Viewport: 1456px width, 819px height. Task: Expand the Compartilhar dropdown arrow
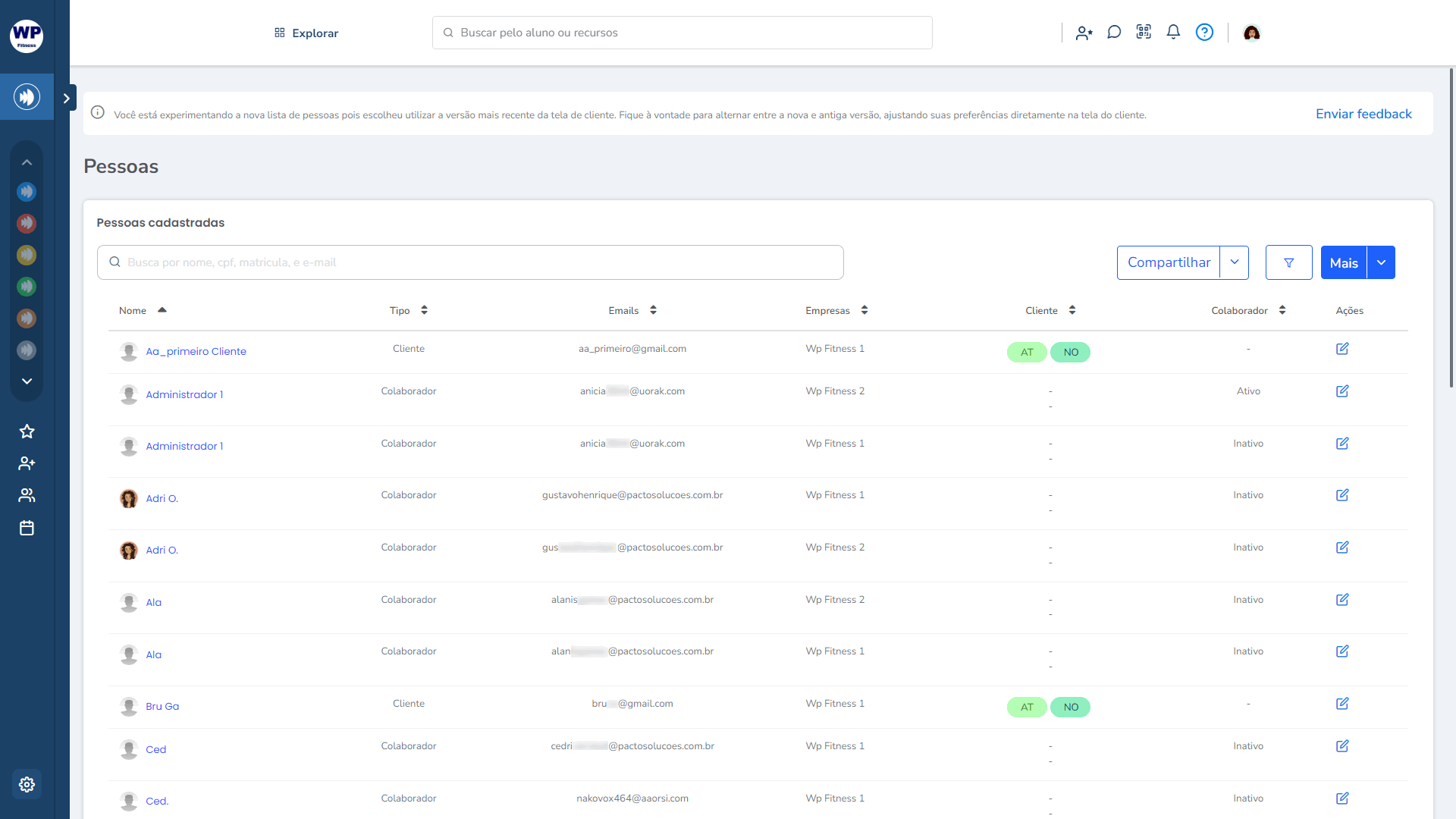[x=1235, y=262]
